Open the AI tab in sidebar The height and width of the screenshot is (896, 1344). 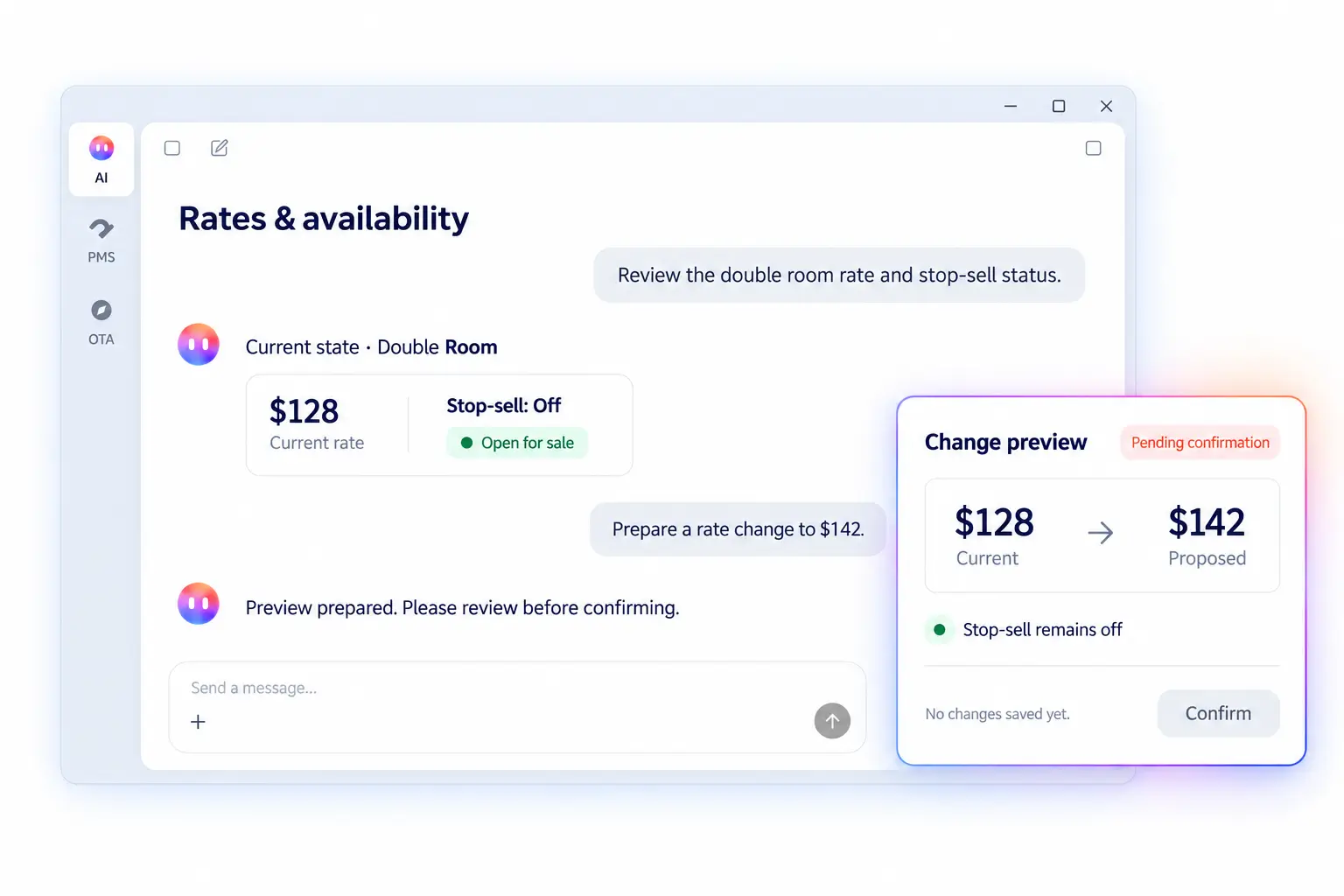point(101,159)
